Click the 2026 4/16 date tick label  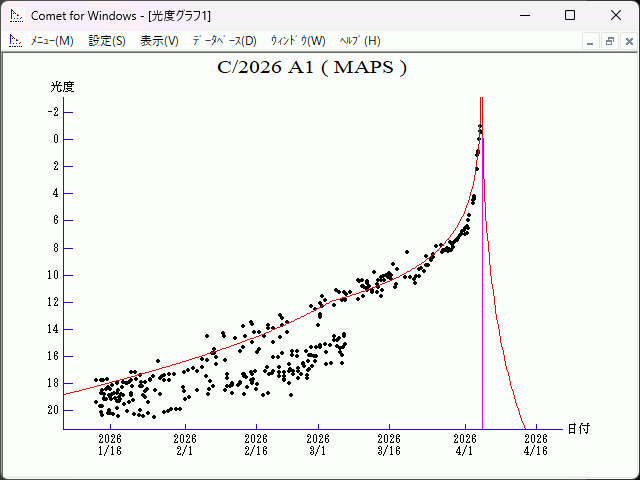(536, 444)
